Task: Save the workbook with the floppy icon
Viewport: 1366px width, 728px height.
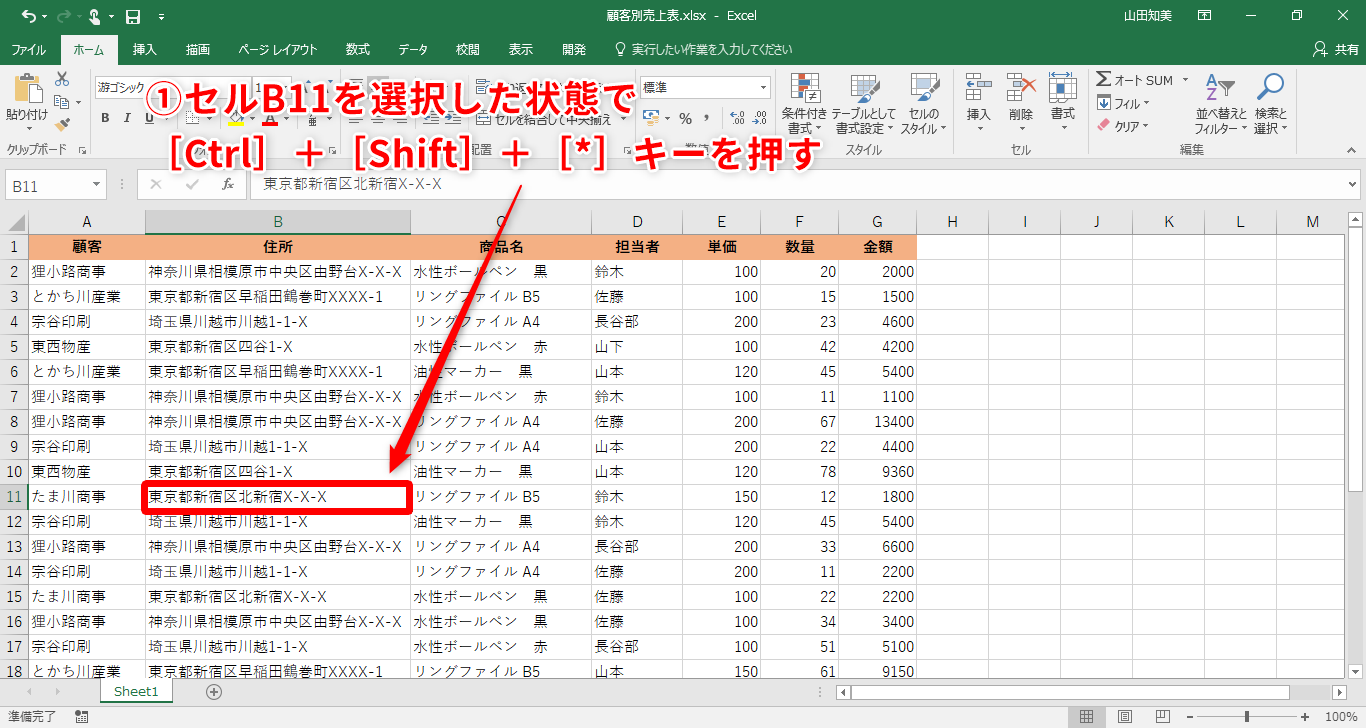Action: pyautogui.click(x=133, y=16)
